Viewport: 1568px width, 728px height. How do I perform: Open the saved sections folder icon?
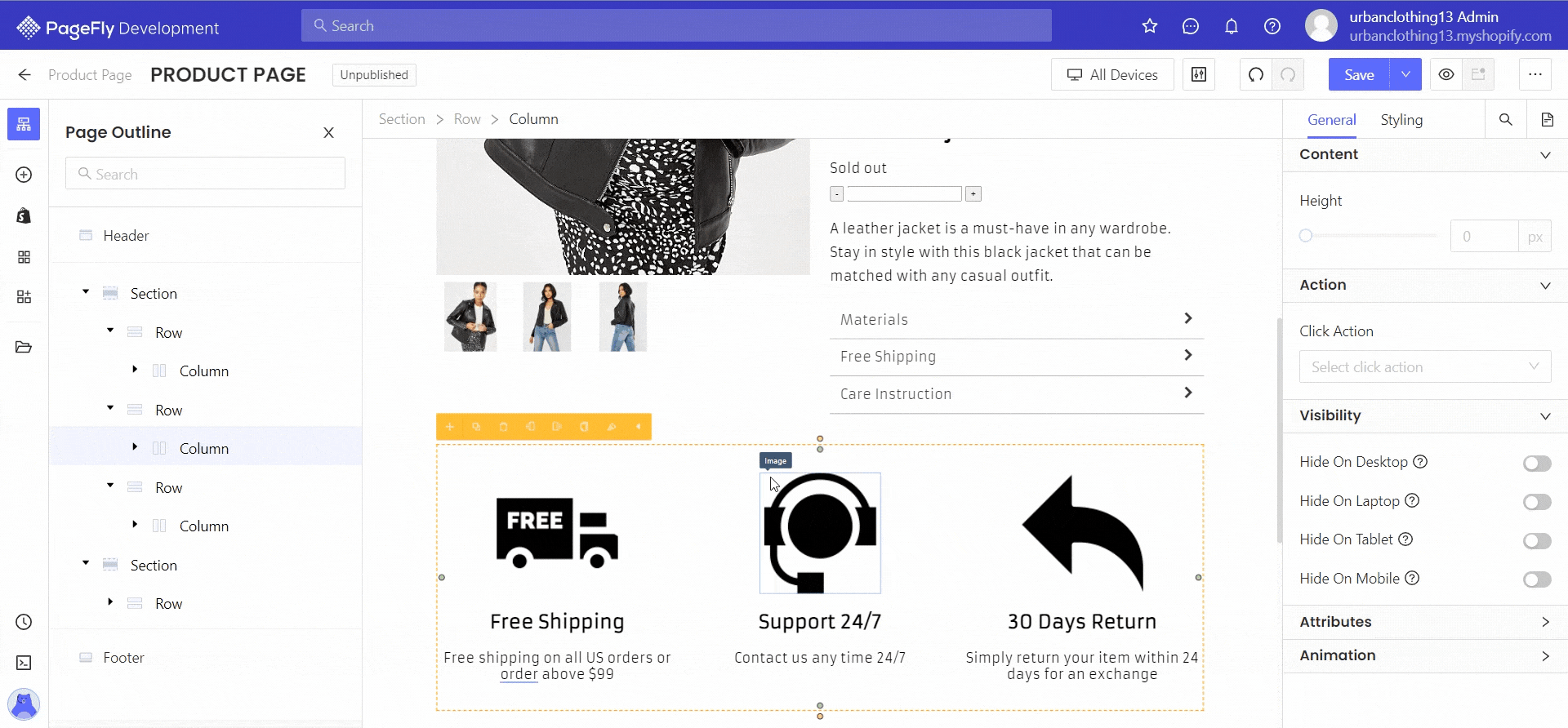[24, 348]
